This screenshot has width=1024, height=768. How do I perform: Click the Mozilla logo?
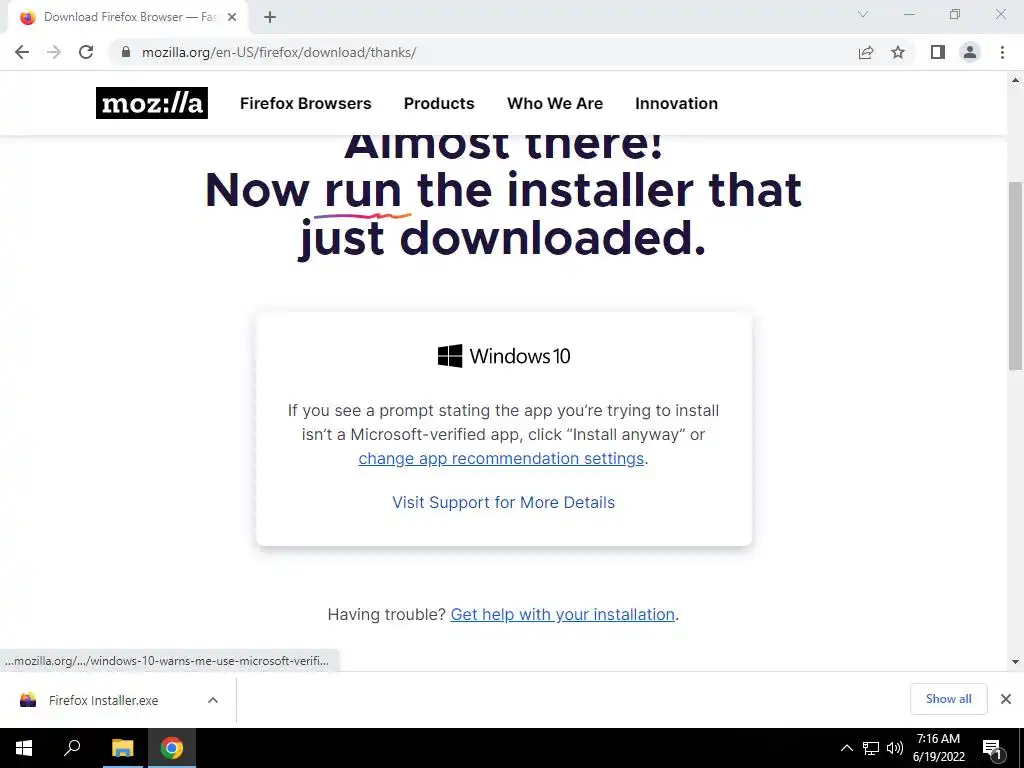tap(152, 103)
